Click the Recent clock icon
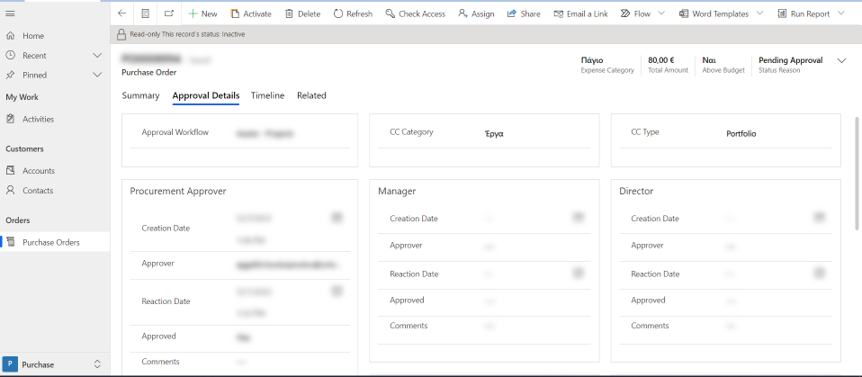The width and height of the screenshot is (862, 377). click(10, 56)
